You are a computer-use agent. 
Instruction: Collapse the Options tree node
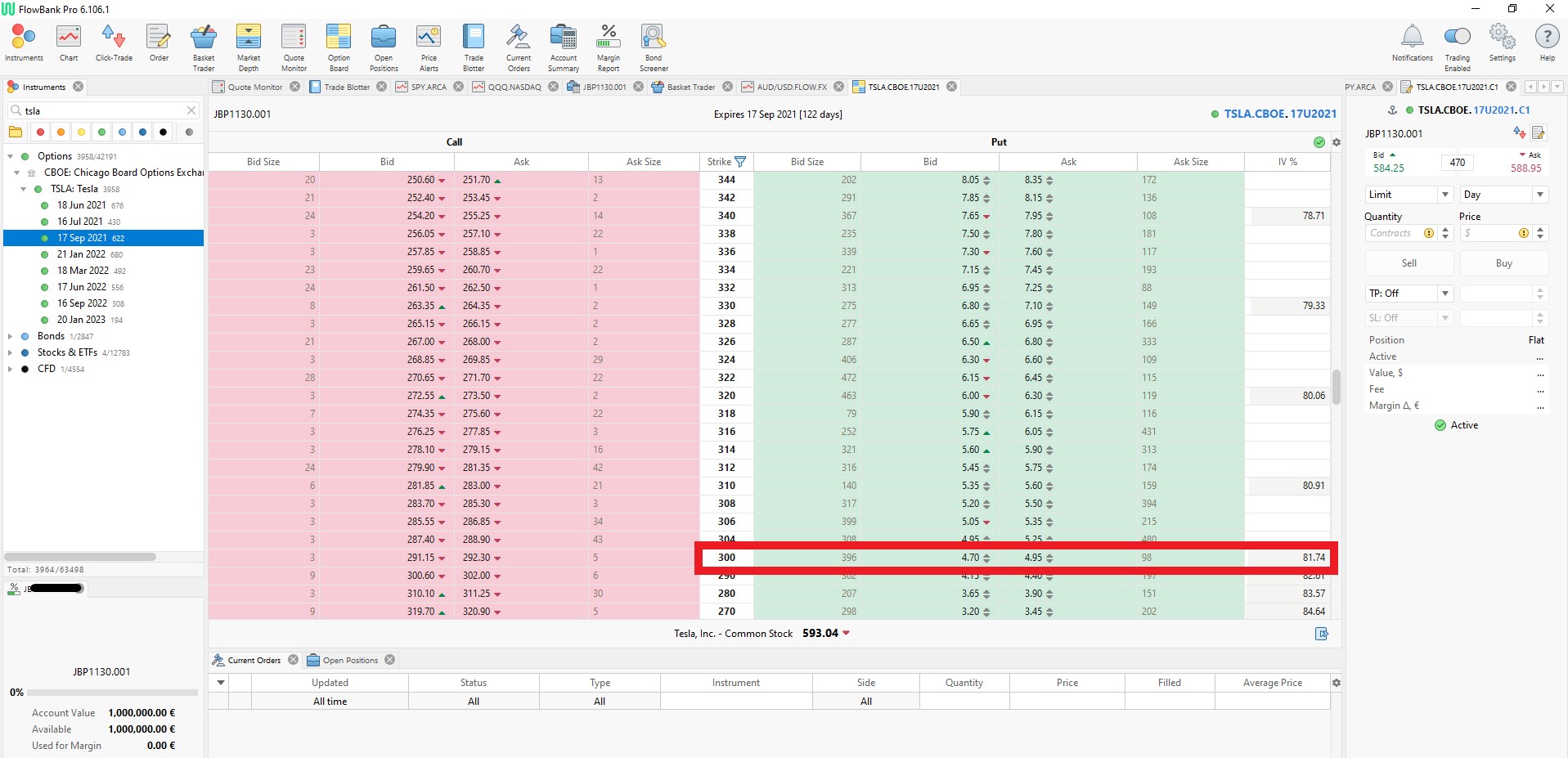(x=10, y=156)
